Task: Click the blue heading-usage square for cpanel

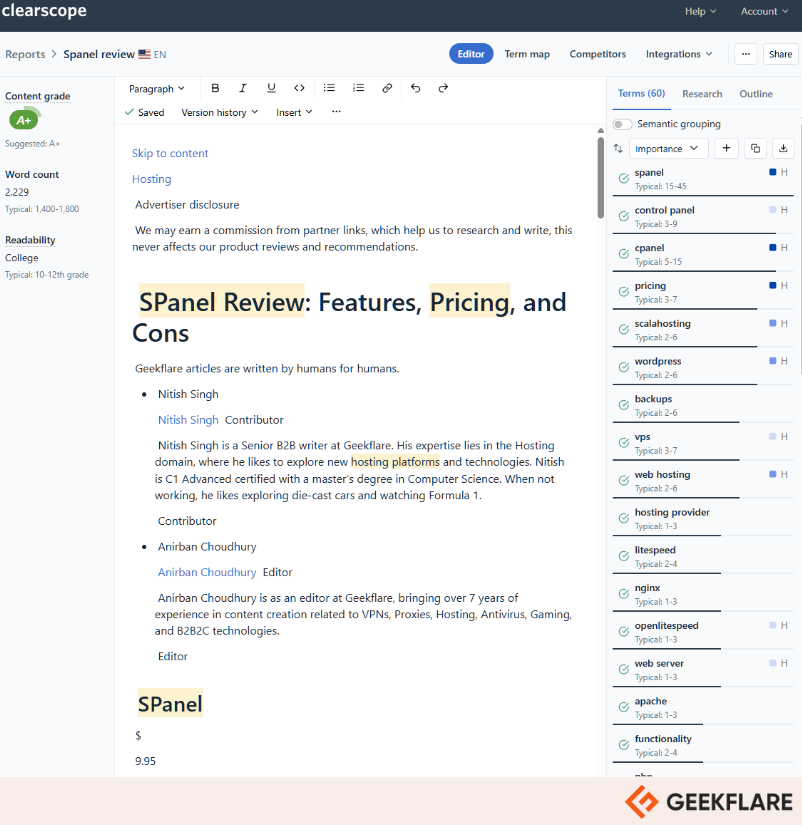Action: coord(773,247)
